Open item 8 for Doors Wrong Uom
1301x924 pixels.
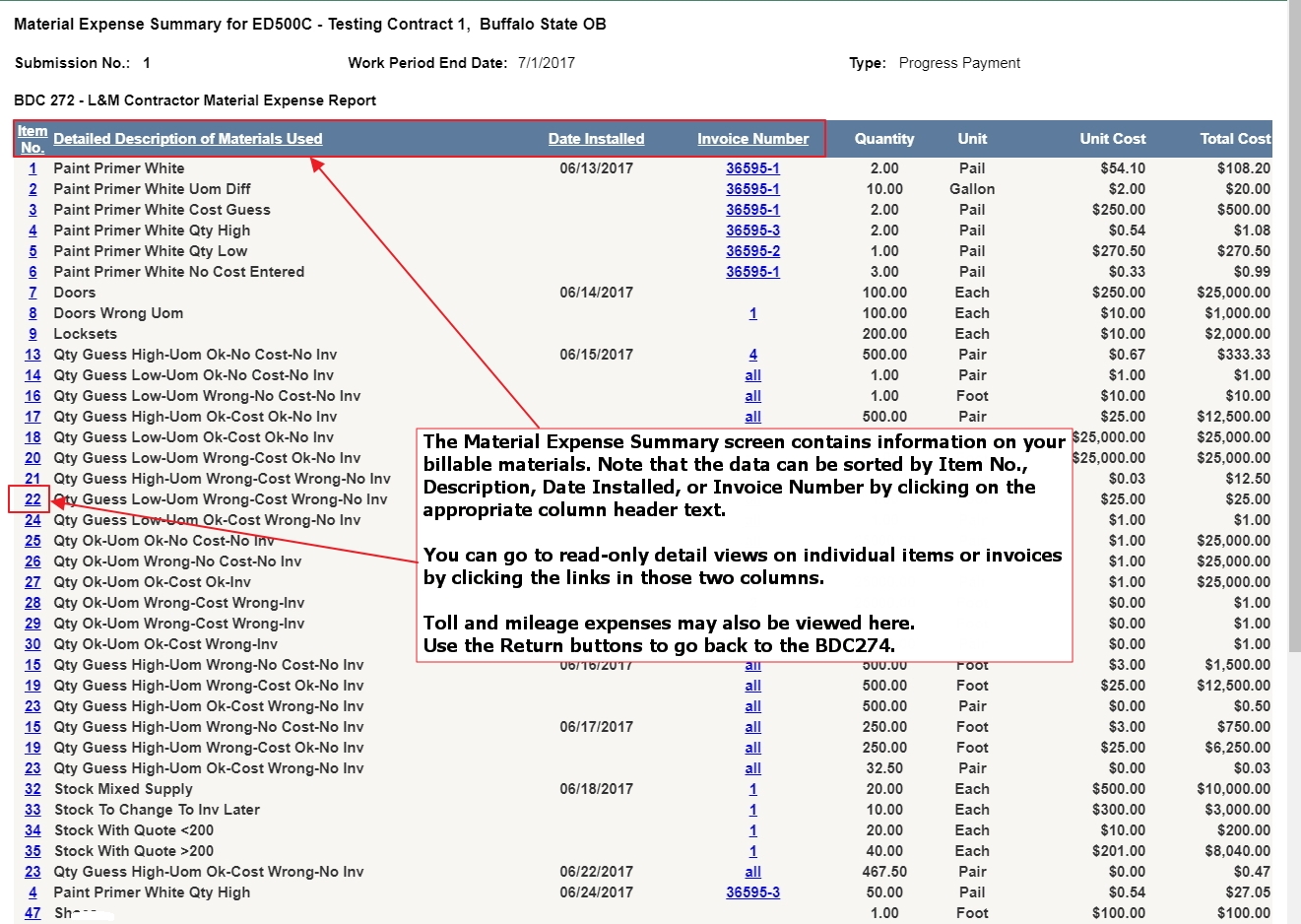tap(33, 313)
